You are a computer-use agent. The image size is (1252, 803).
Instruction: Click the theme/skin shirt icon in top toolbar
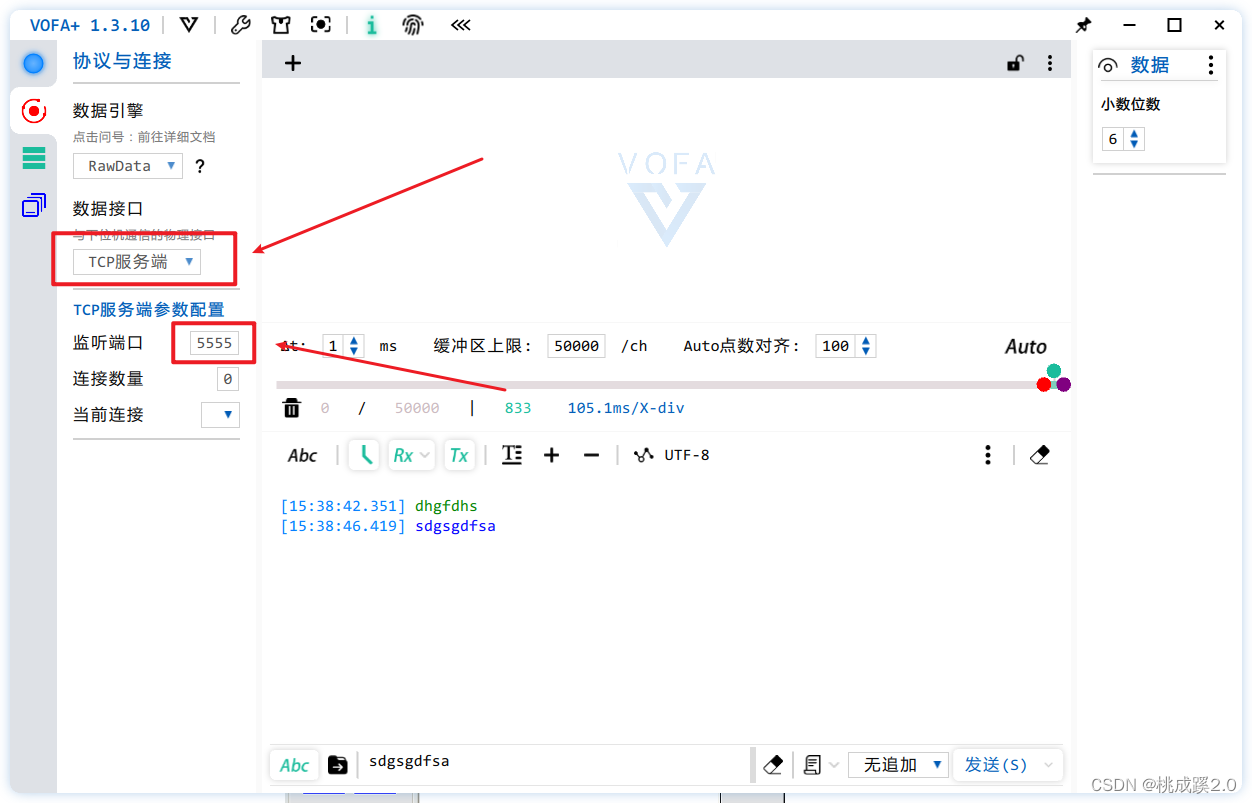(x=280, y=24)
